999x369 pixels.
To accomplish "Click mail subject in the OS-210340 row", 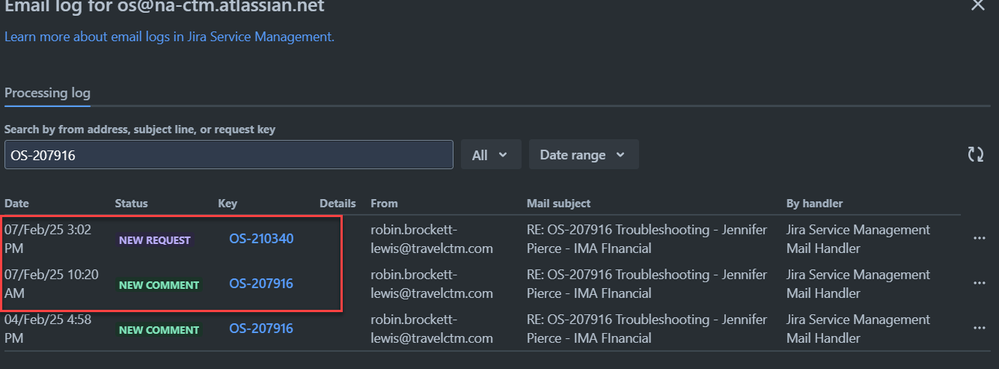I will (x=647, y=239).
